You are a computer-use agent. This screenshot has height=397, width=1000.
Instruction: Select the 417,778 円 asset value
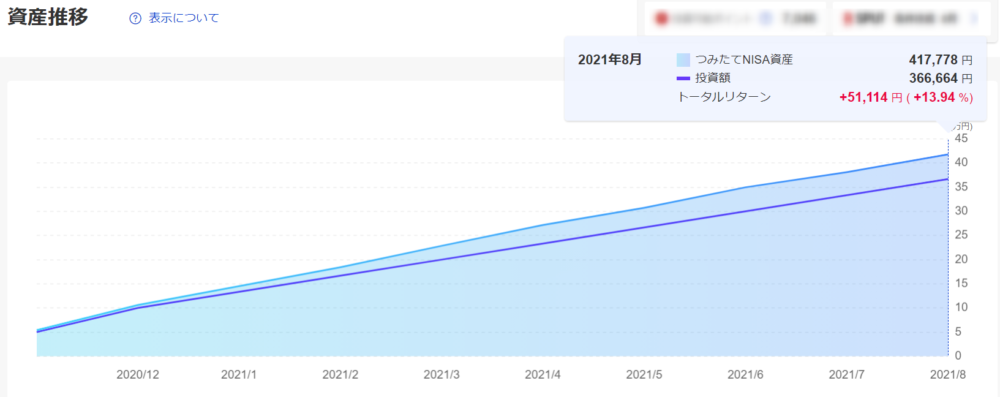click(941, 61)
